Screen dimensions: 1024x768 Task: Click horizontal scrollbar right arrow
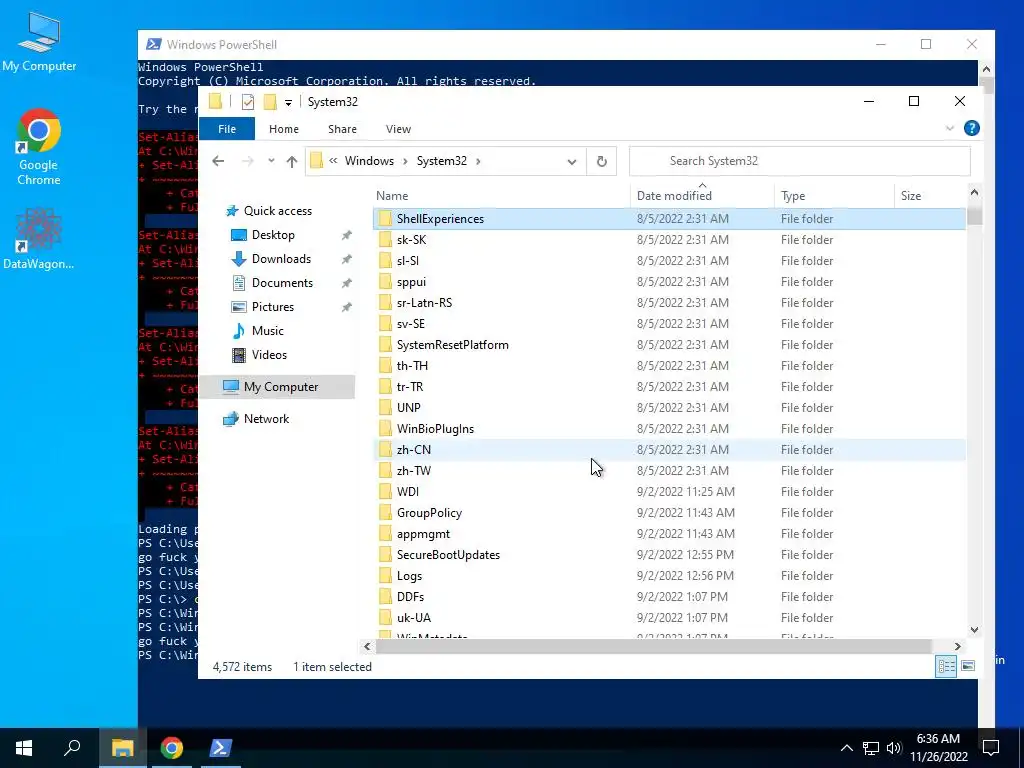pyautogui.click(x=957, y=647)
